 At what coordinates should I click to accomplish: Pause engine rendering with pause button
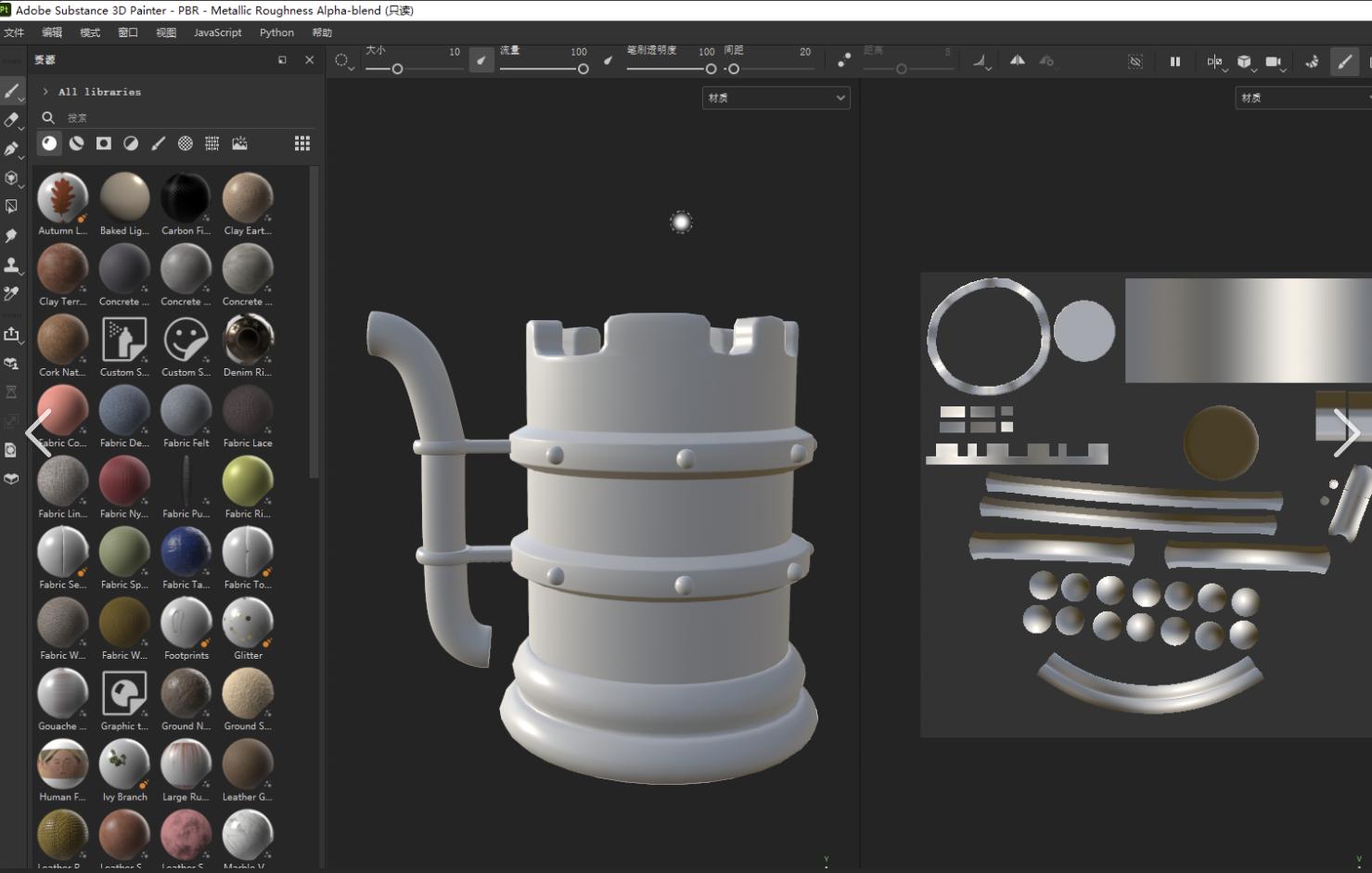[x=1175, y=62]
